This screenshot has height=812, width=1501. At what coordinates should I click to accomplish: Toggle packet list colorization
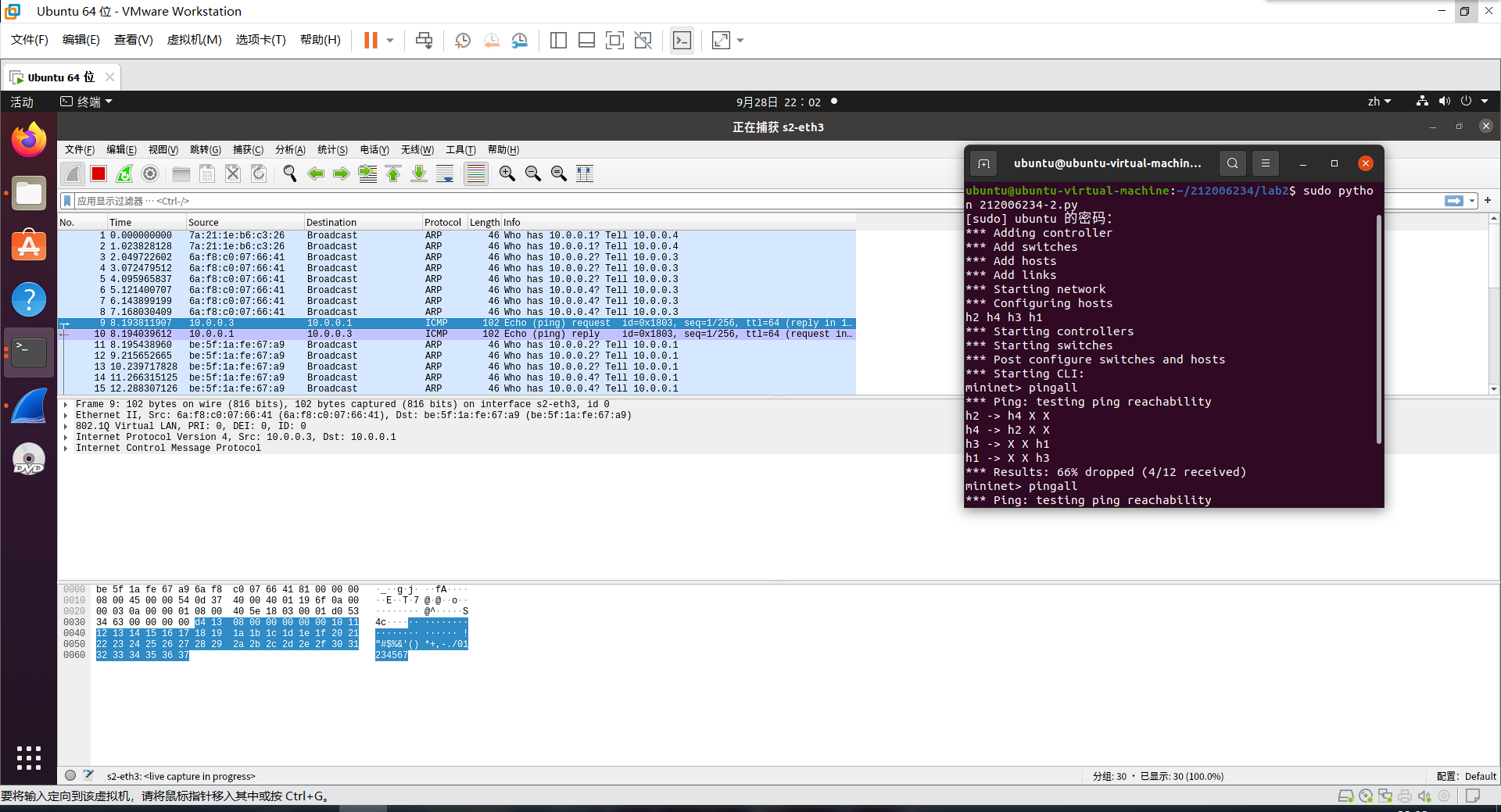[475, 173]
